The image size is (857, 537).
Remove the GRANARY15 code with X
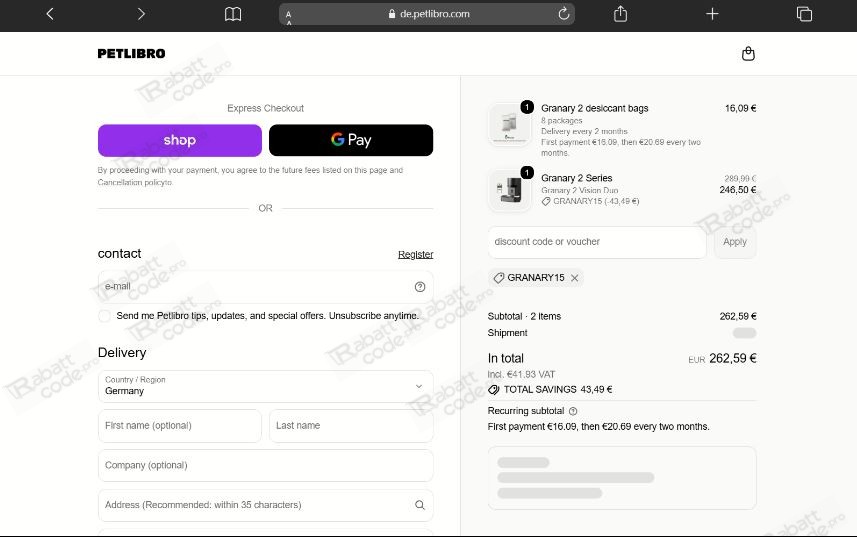click(574, 278)
